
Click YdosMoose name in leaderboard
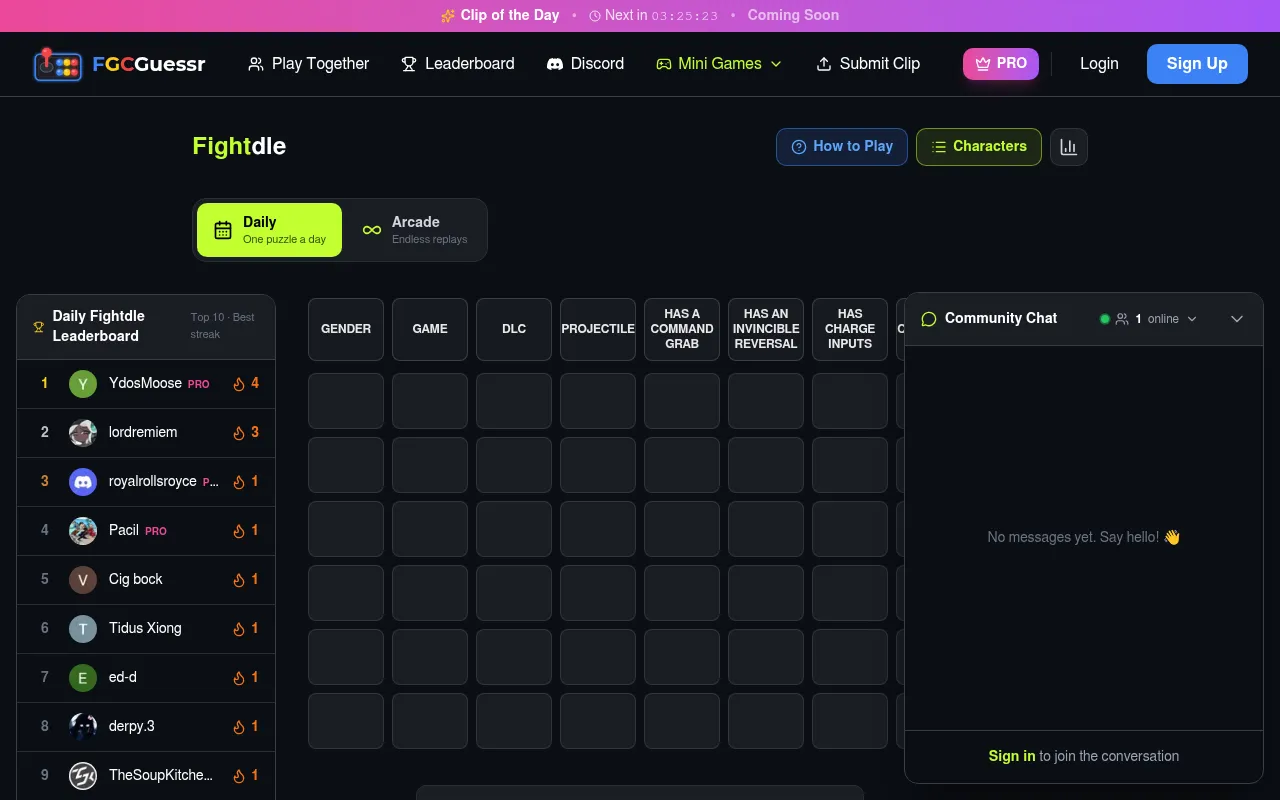145,384
